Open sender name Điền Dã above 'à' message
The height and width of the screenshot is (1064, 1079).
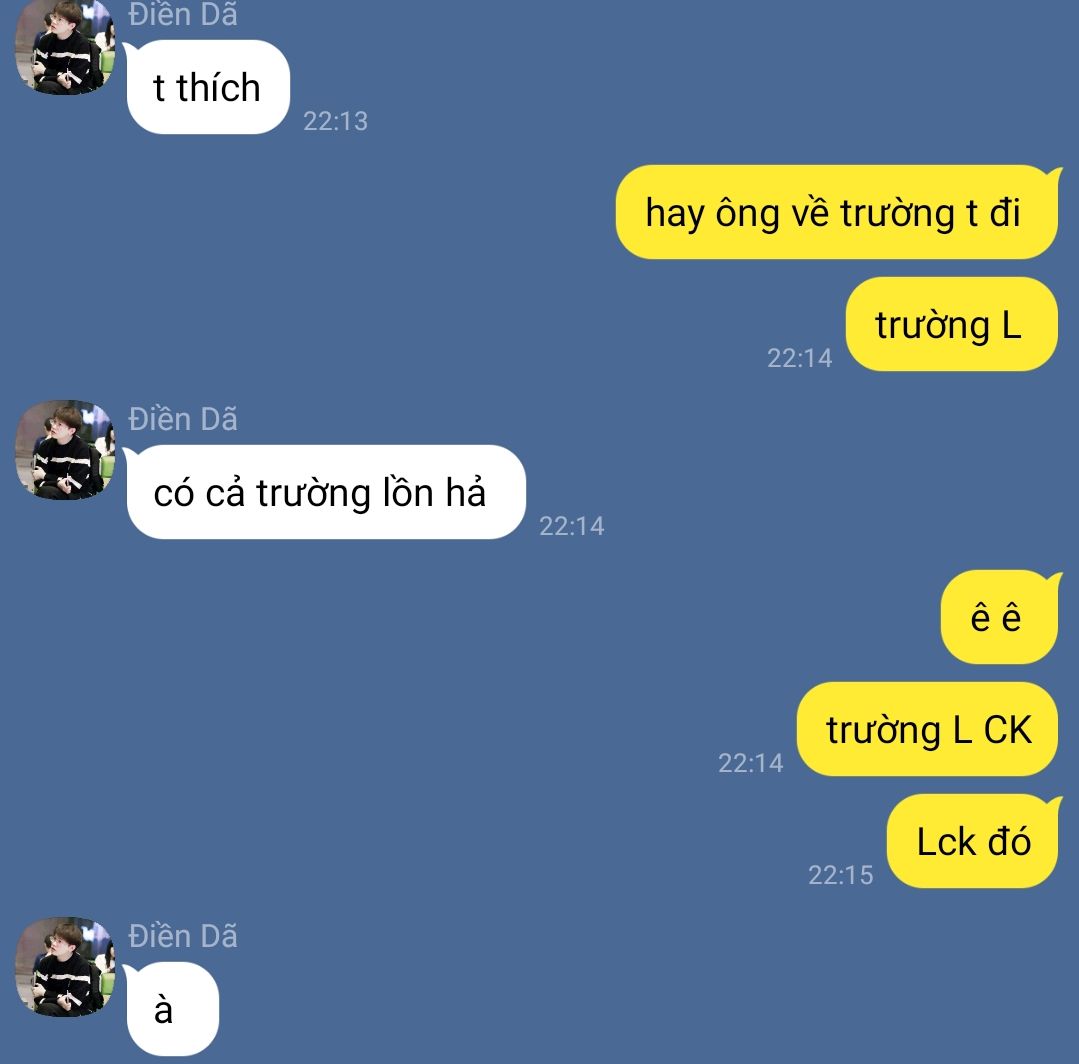[183, 936]
